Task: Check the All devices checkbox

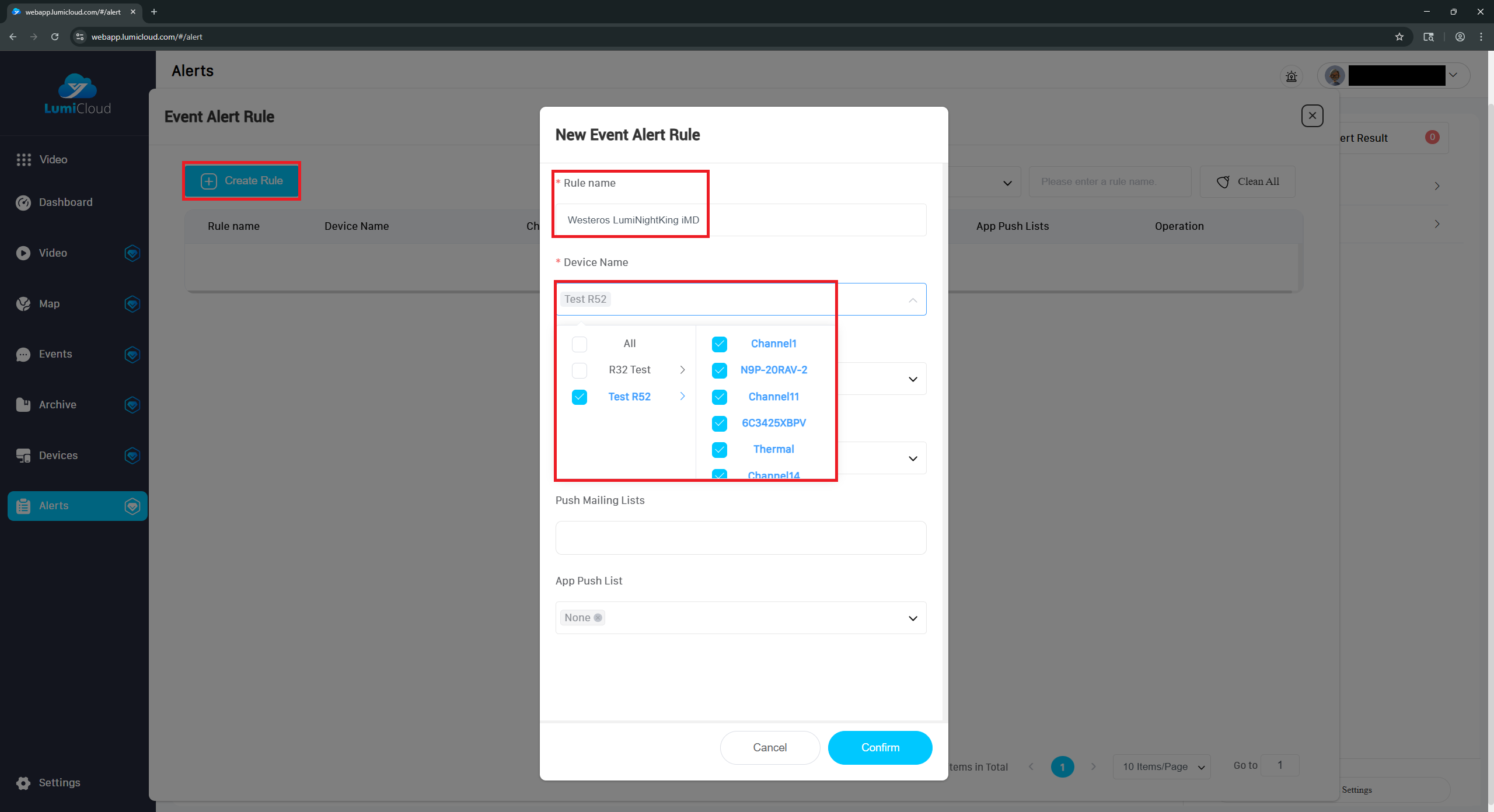Action: coord(579,344)
